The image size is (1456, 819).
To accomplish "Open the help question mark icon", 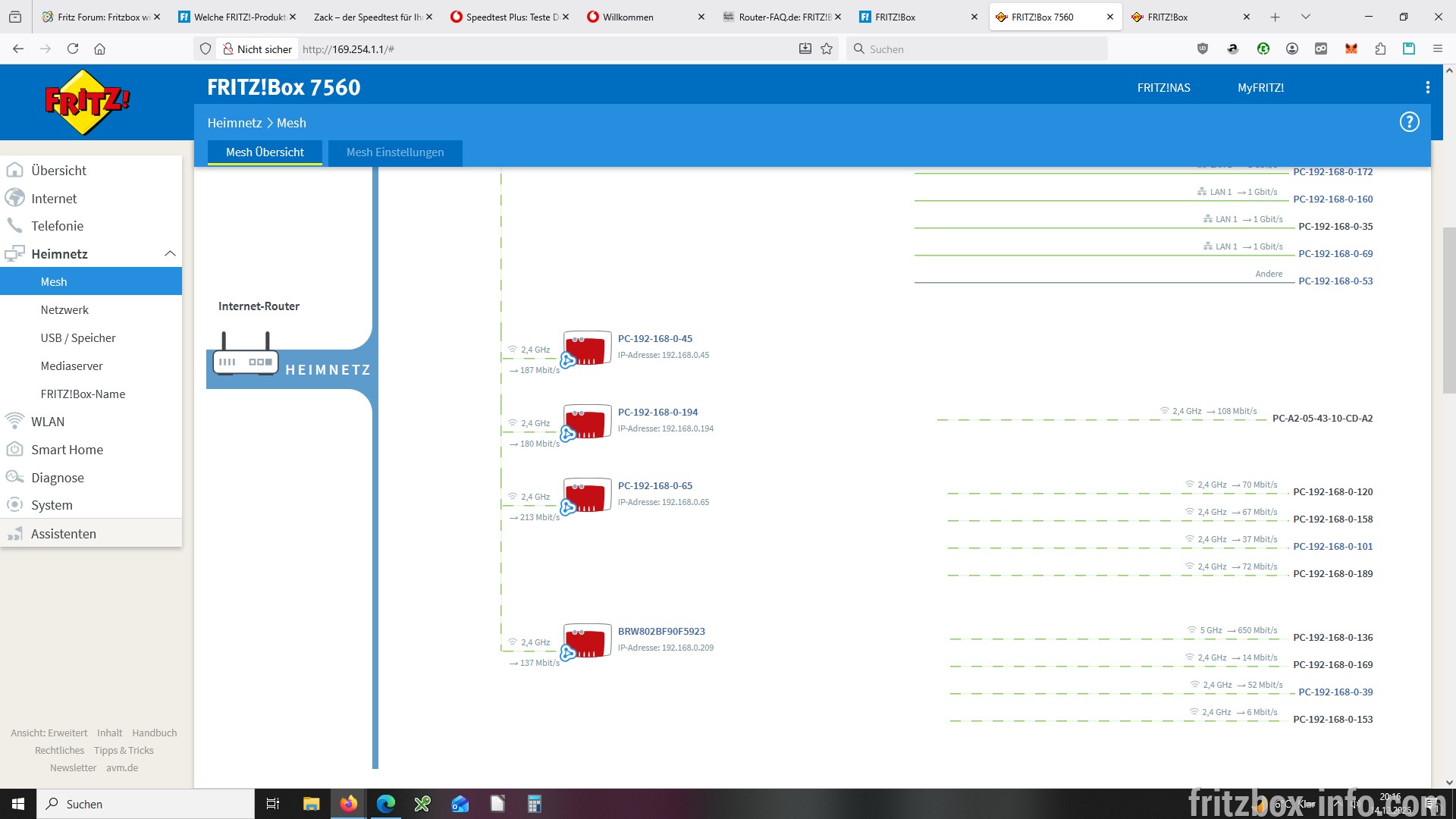I will point(1409,122).
